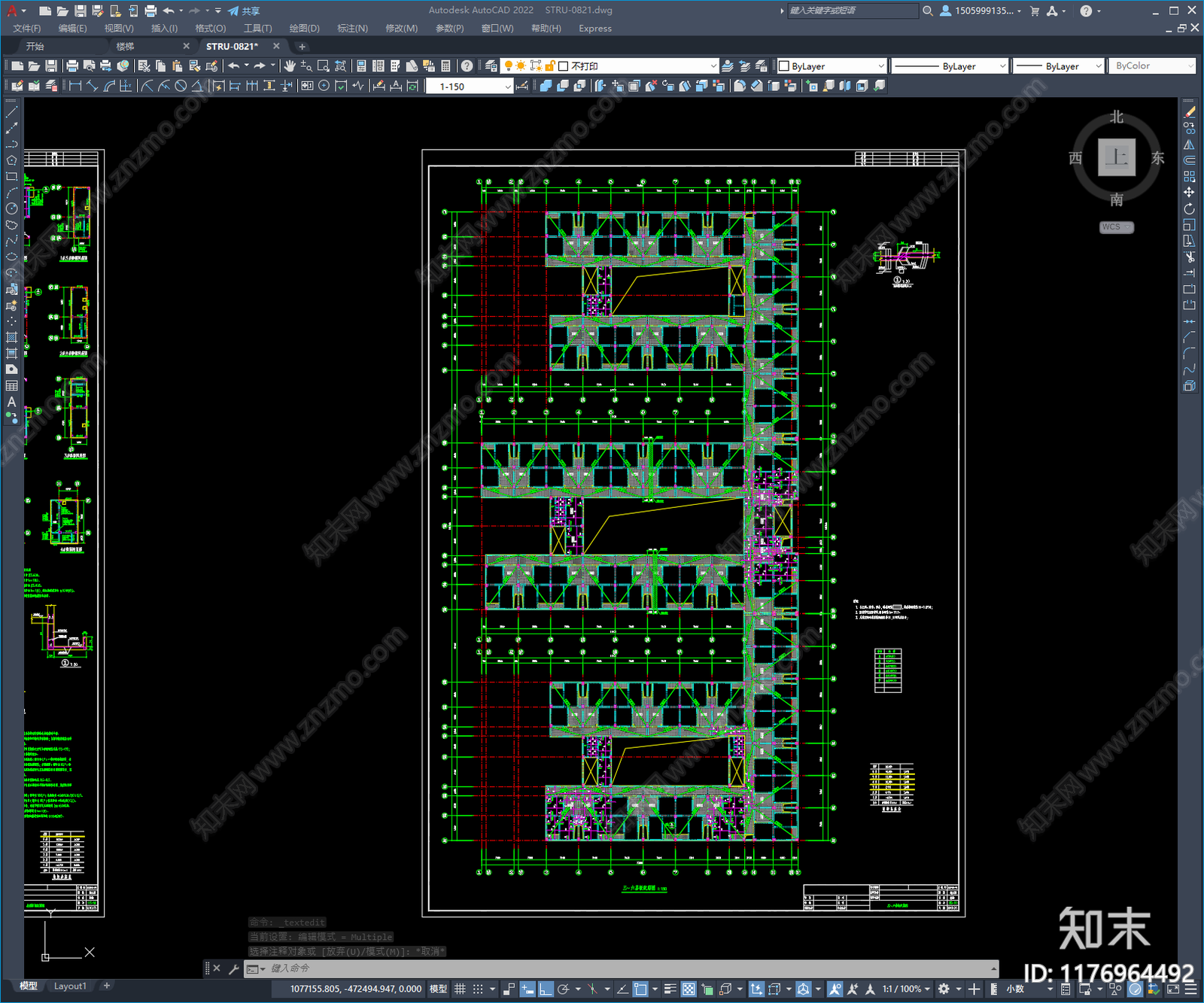Open the 文件(F) menu

27,29
